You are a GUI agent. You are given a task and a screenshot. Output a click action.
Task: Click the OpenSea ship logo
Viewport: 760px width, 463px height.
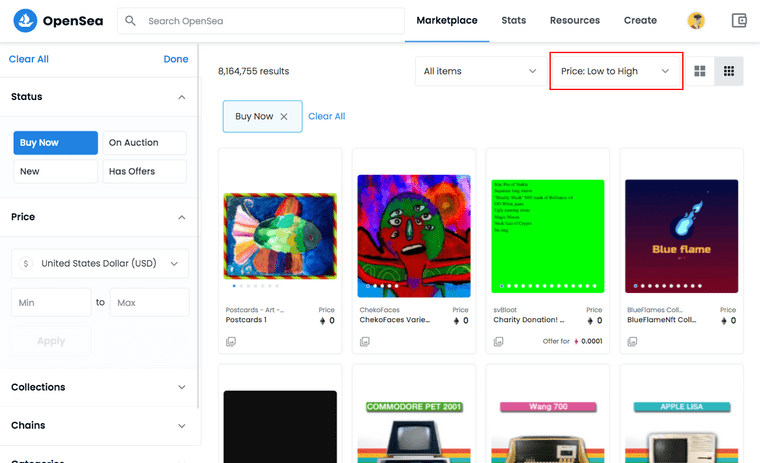pos(25,20)
